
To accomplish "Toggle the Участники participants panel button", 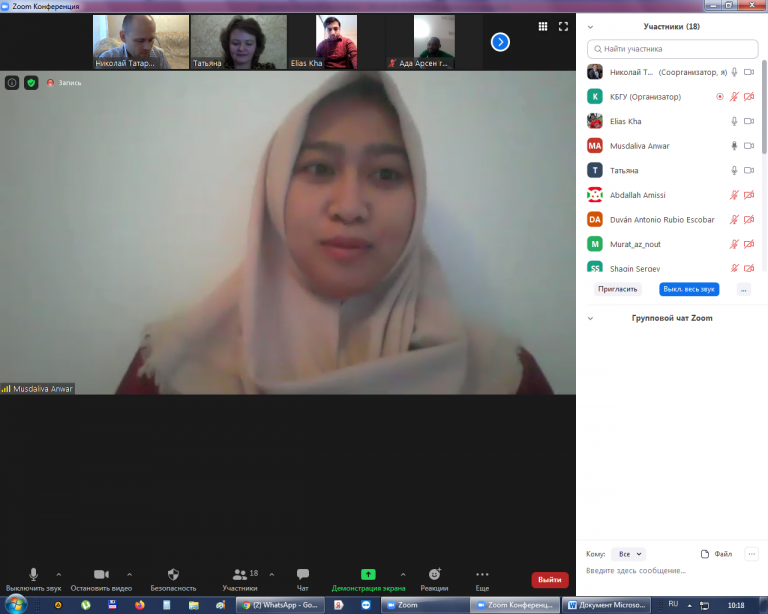I will 240,575.
